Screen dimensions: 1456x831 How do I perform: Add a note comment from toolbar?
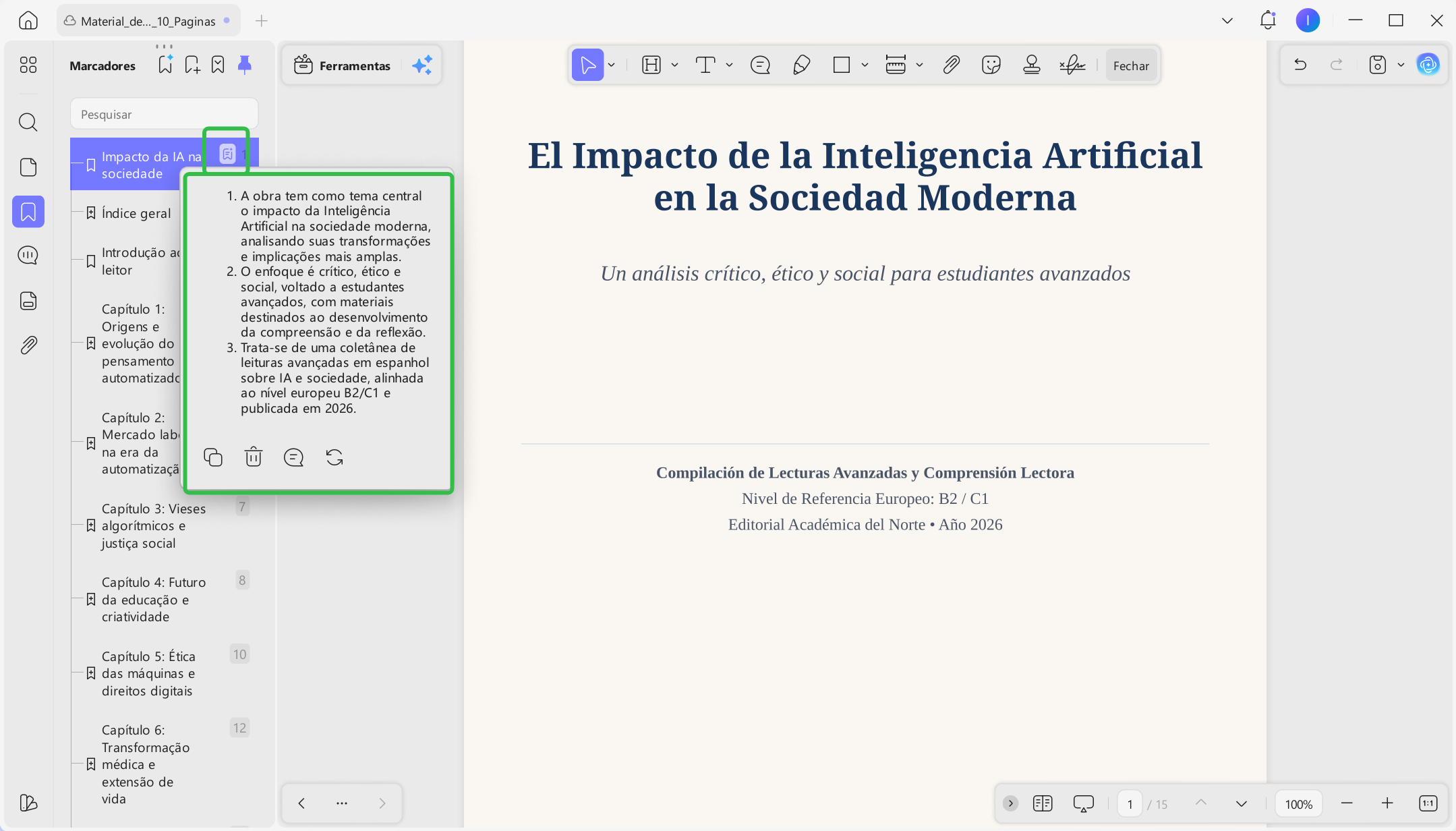pyautogui.click(x=760, y=65)
